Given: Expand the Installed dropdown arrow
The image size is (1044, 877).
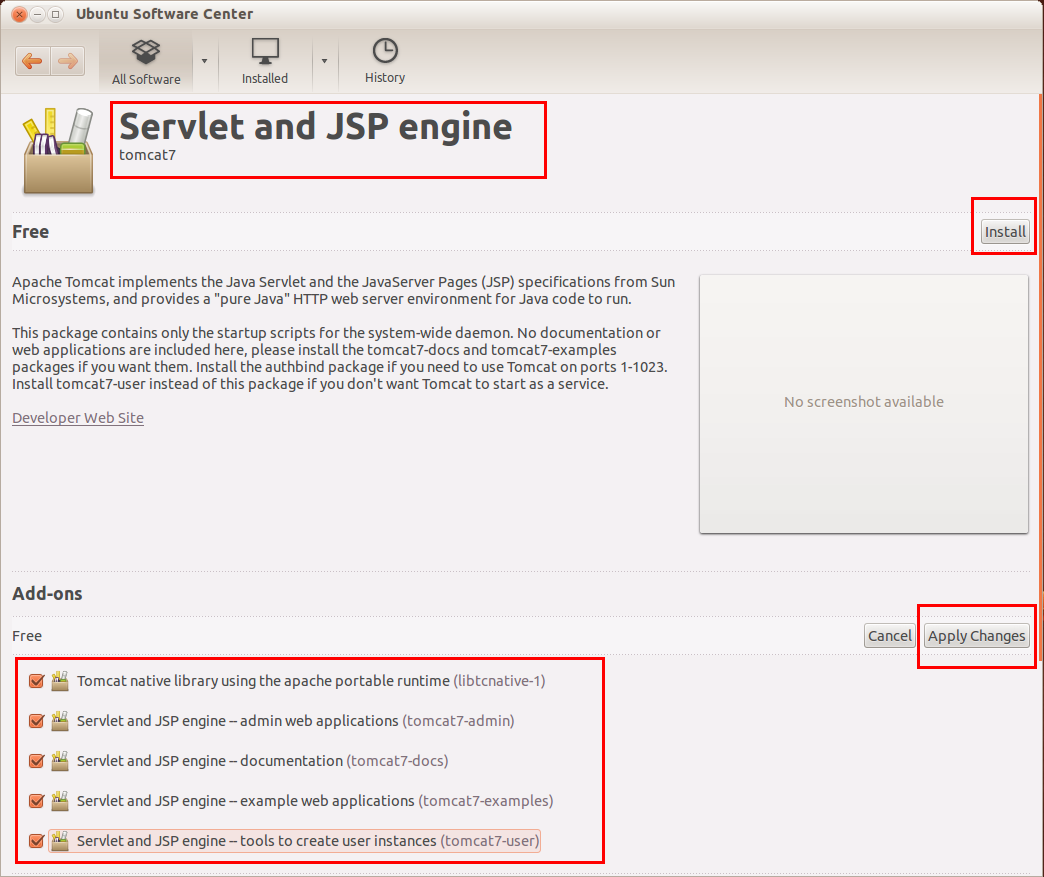Looking at the screenshot, I should 324,61.
